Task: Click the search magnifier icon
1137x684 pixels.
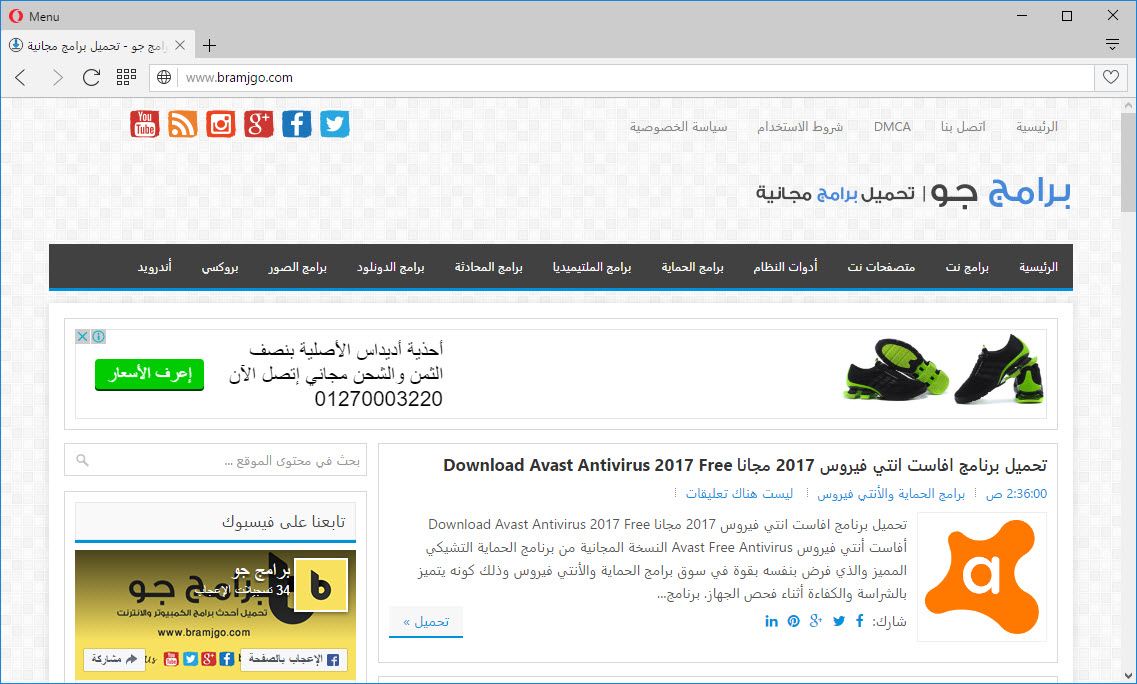Action: 83,461
